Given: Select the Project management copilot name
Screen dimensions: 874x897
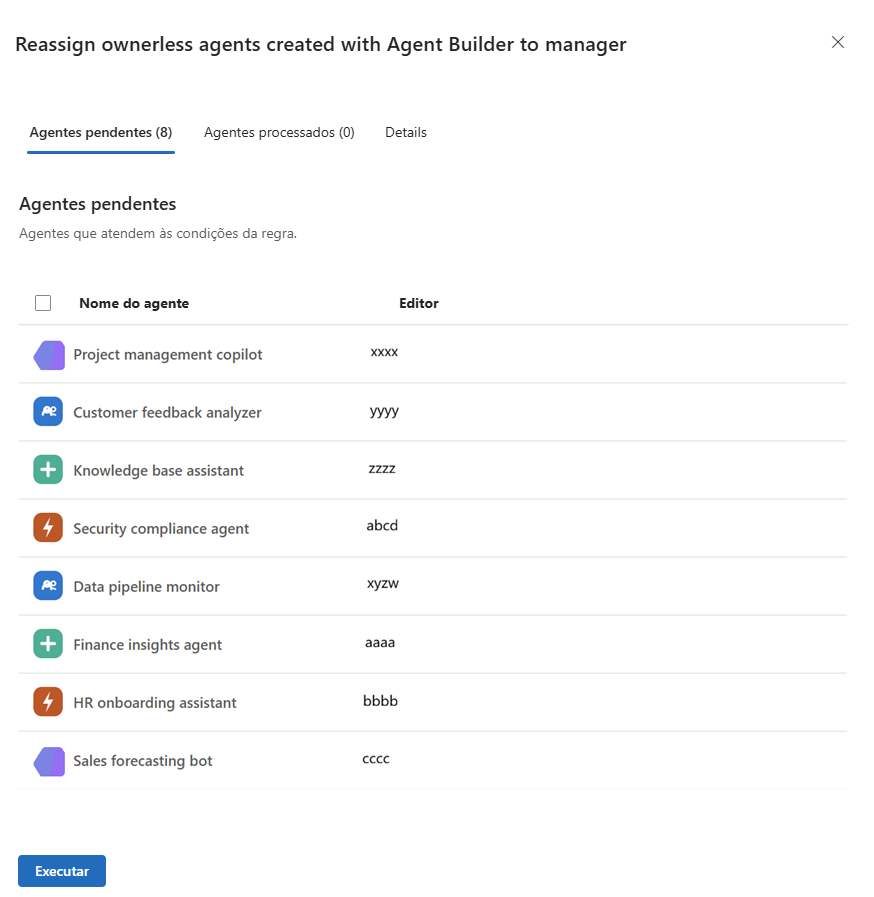Looking at the screenshot, I should click(x=168, y=355).
